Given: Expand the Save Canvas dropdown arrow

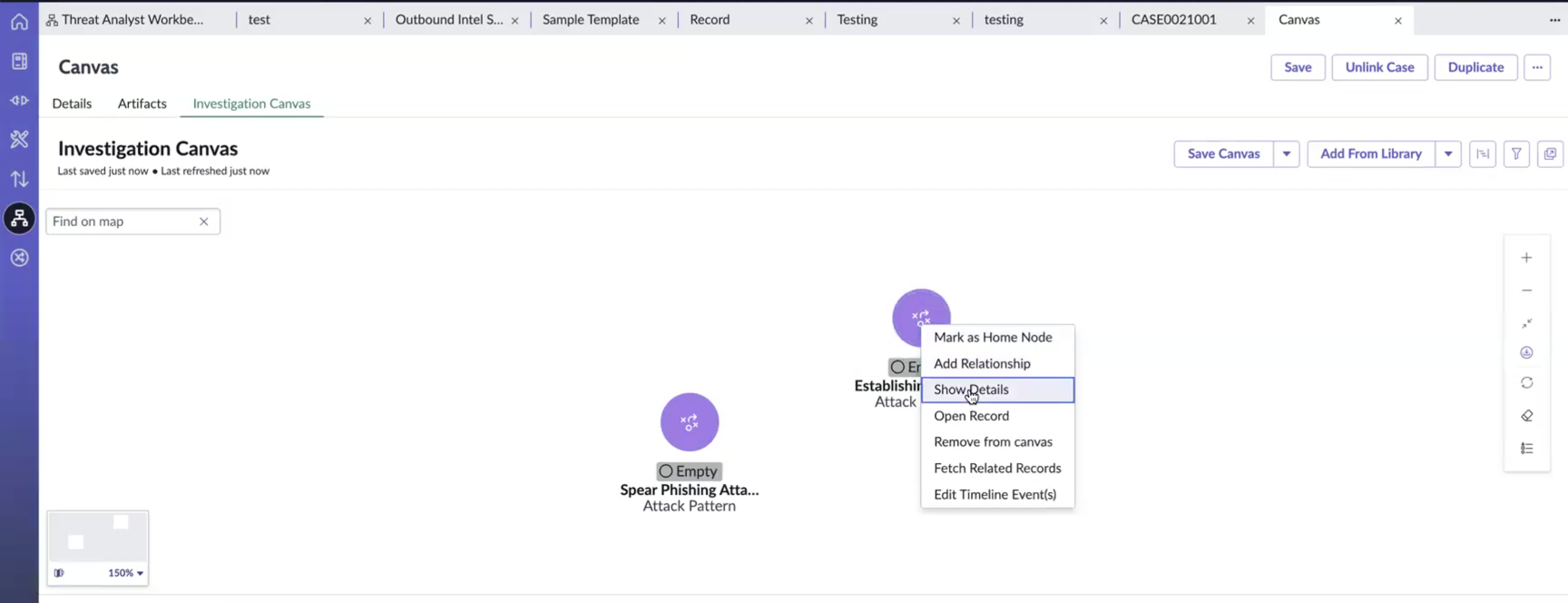Looking at the screenshot, I should (1287, 154).
